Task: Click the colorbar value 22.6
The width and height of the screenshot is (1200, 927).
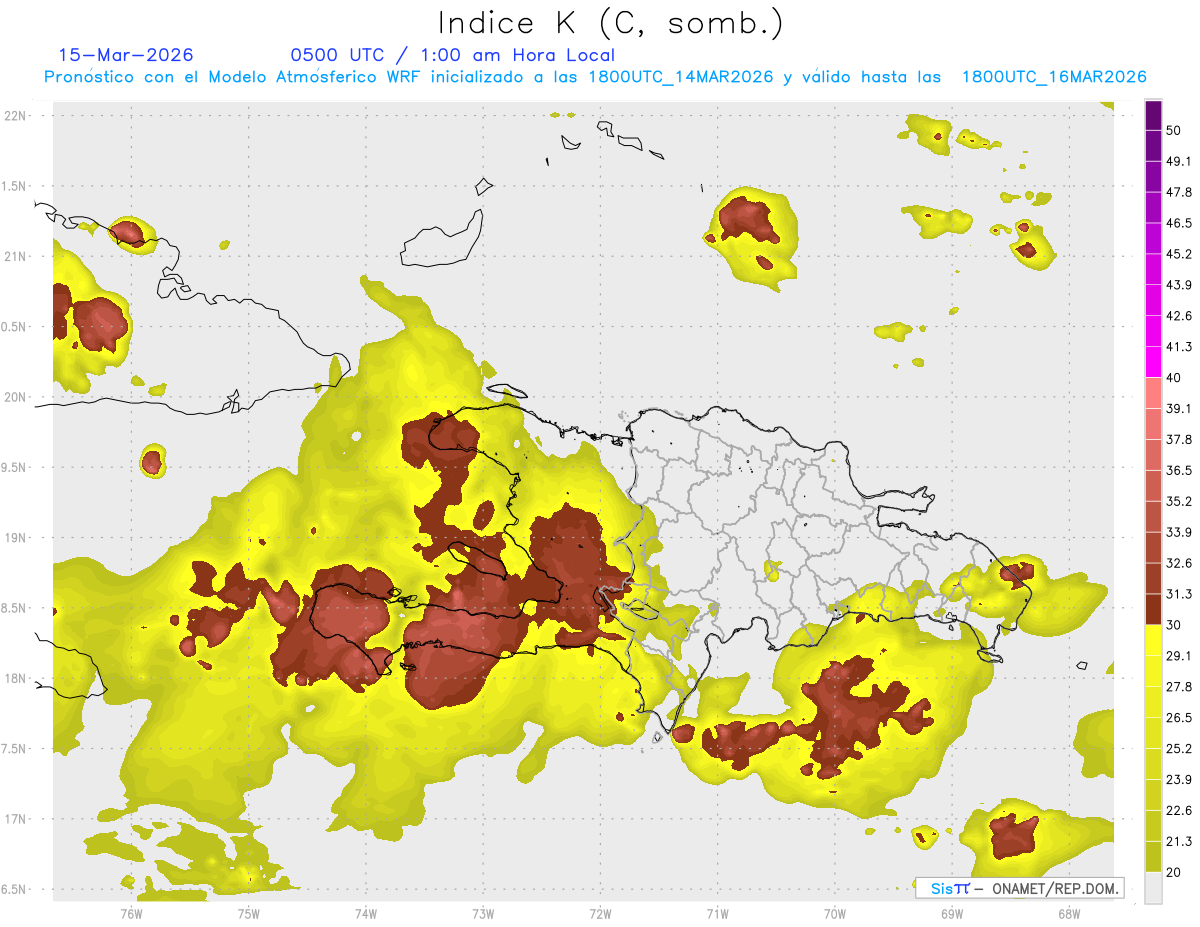Action: point(1179,811)
